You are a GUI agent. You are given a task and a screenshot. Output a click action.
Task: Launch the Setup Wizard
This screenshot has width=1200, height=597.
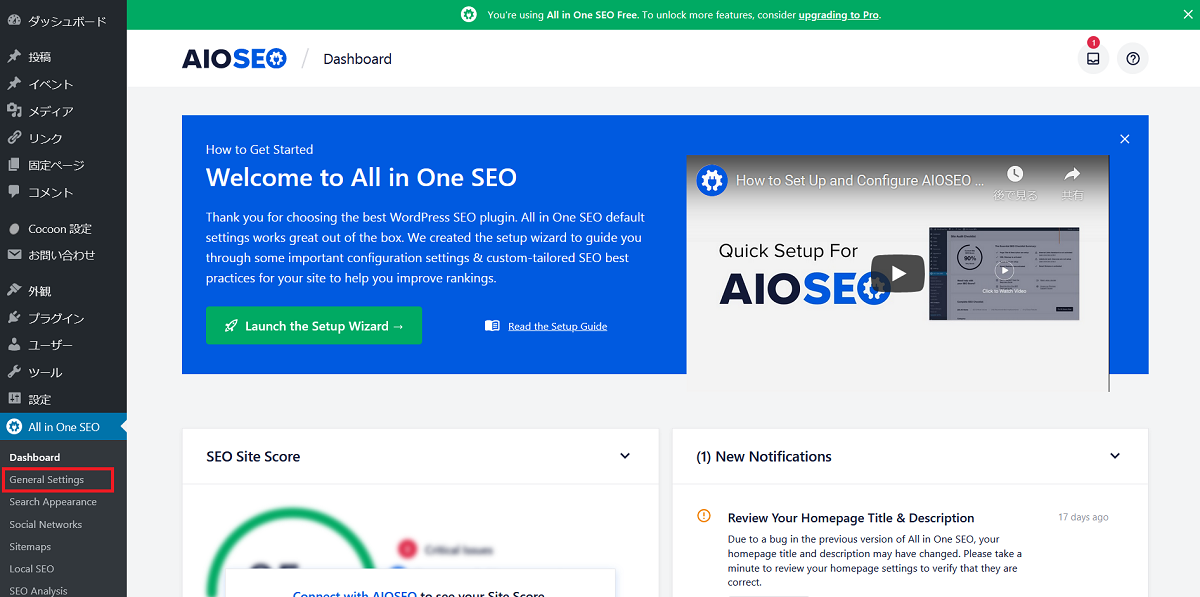[x=314, y=326]
